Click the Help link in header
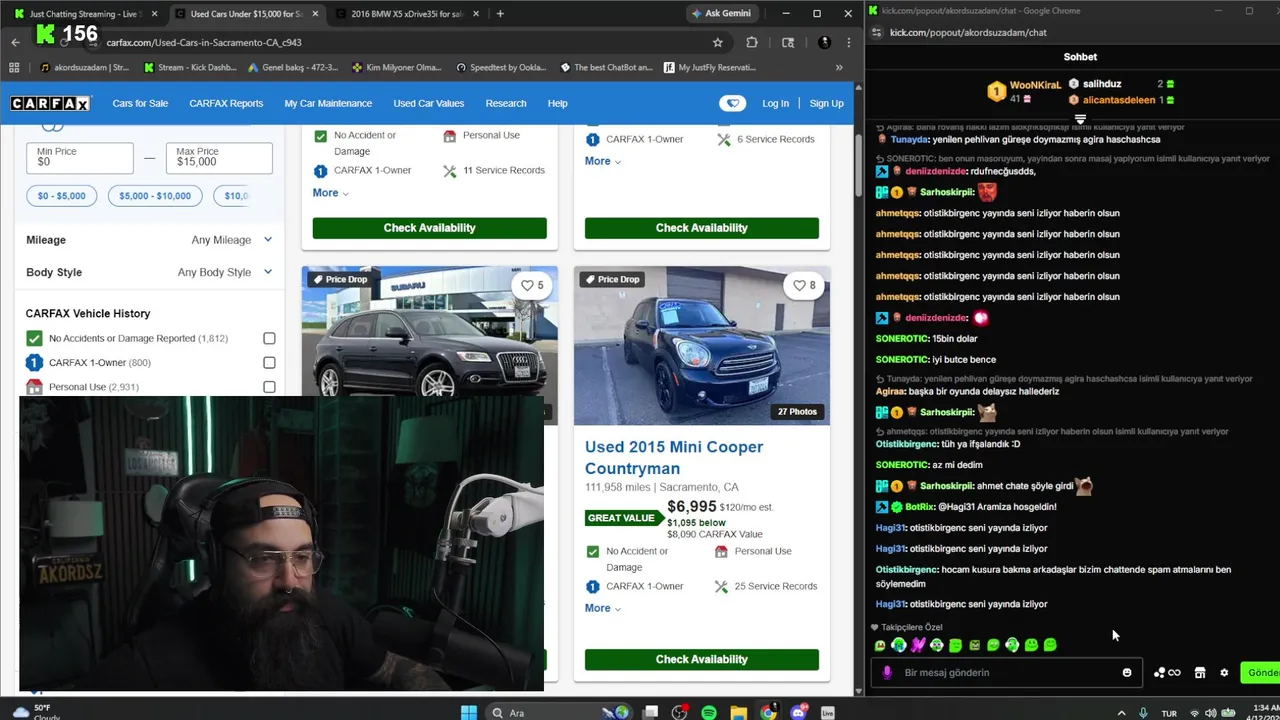The width and height of the screenshot is (1280, 720). pyautogui.click(x=557, y=103)
